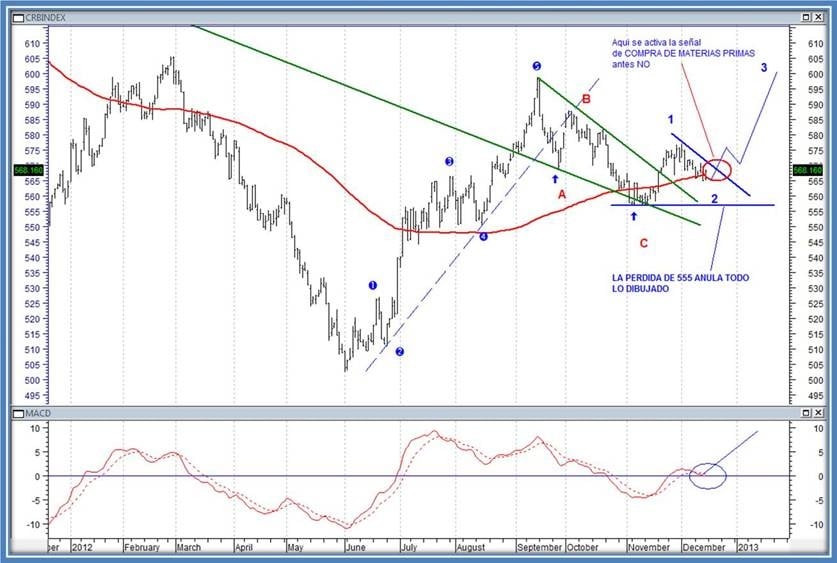Click the CRBINDEX panel icon in its title bar

coord(18,18)
